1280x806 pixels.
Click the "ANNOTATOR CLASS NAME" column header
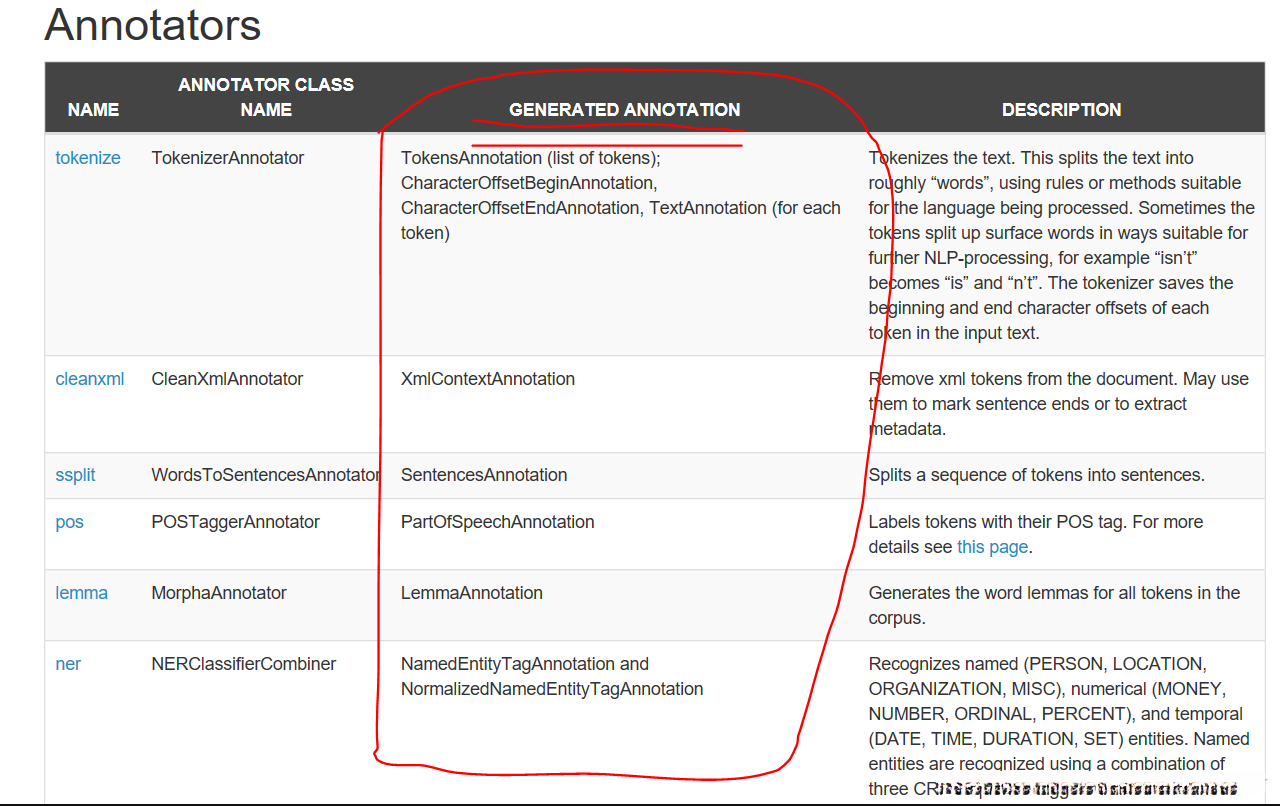tap(266, 97)
